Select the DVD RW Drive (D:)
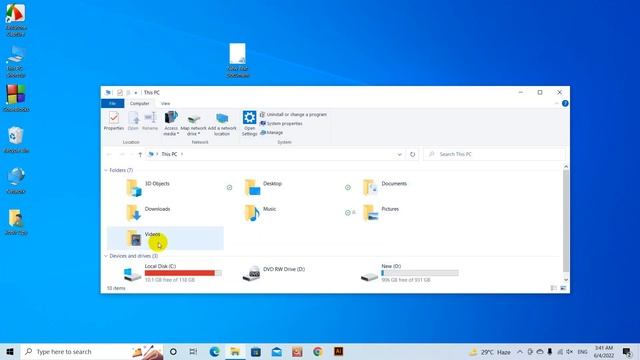Viewport: 640px width, 360px height. click(284, 273)
